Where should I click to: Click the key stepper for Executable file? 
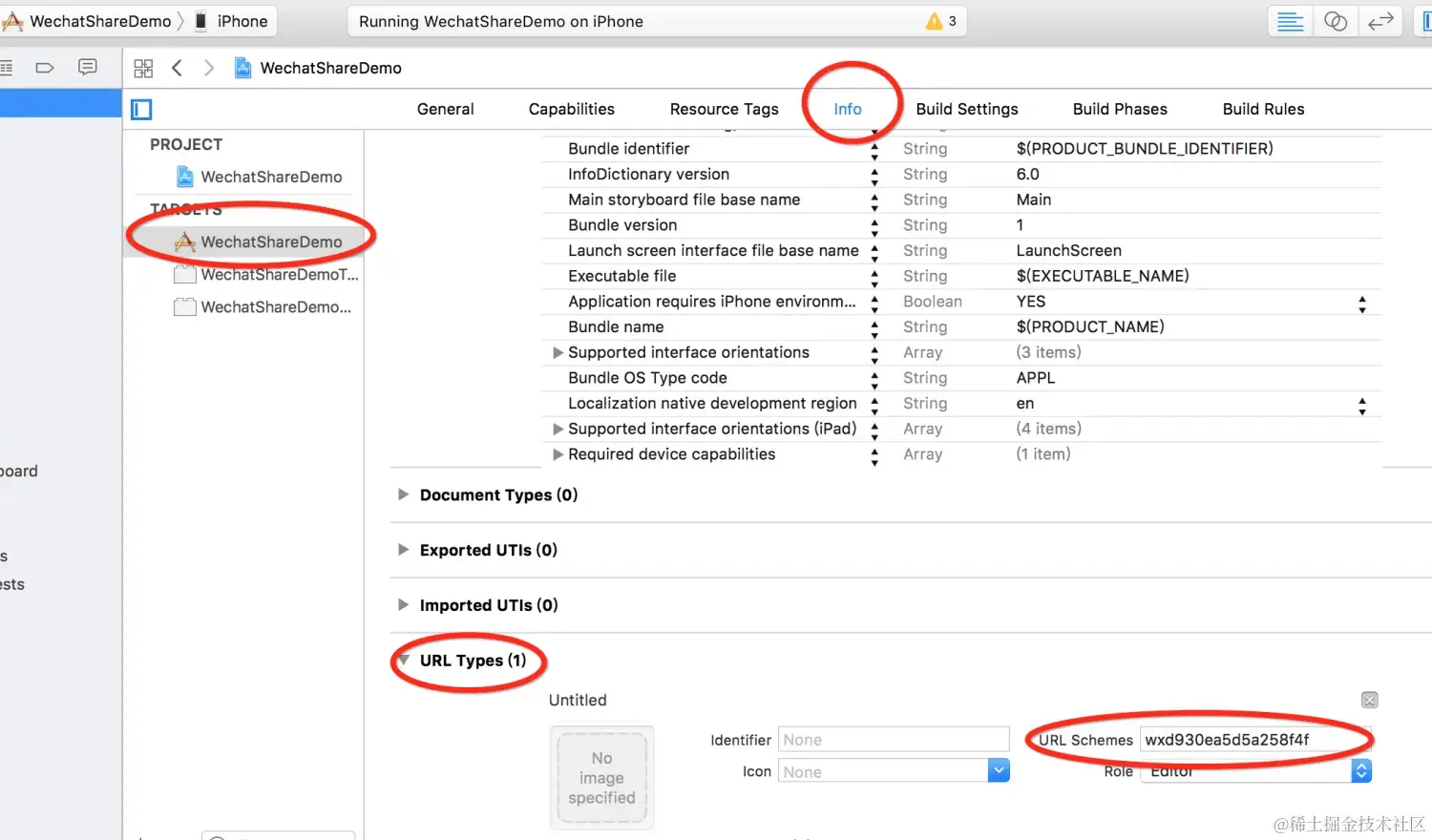pos(874,277)
